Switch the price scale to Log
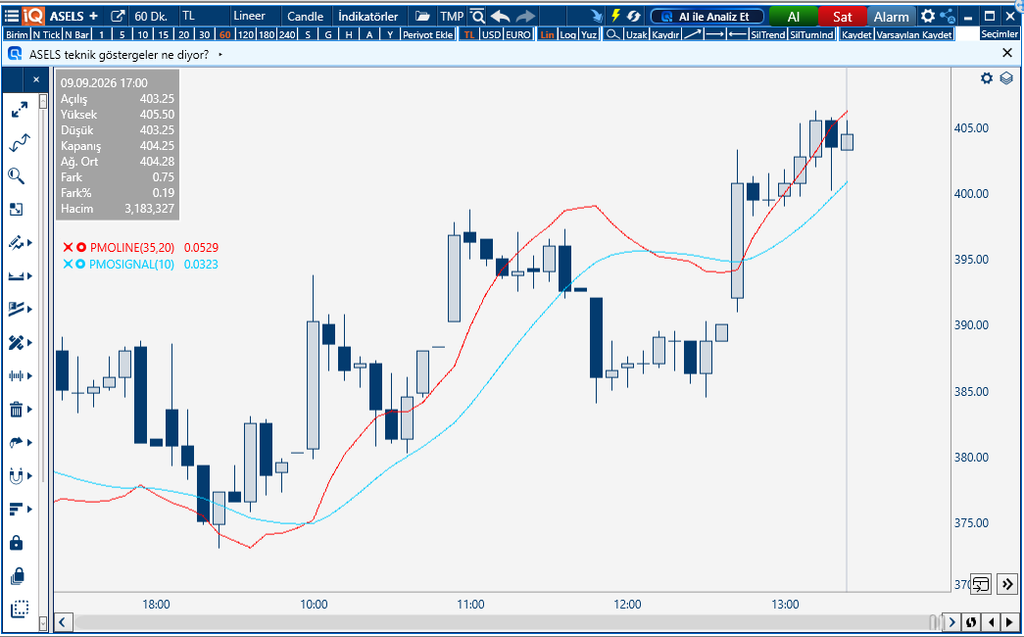 (568, 34)
